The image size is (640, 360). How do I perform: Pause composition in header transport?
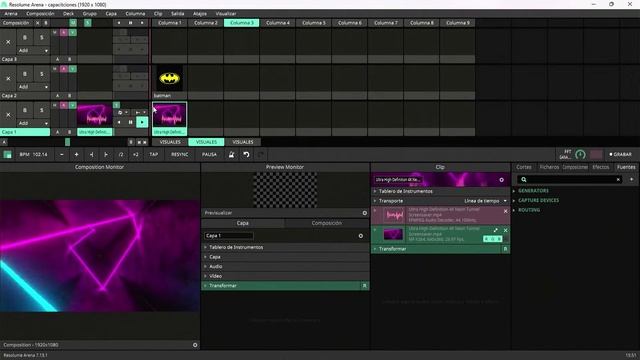[131, 23]
